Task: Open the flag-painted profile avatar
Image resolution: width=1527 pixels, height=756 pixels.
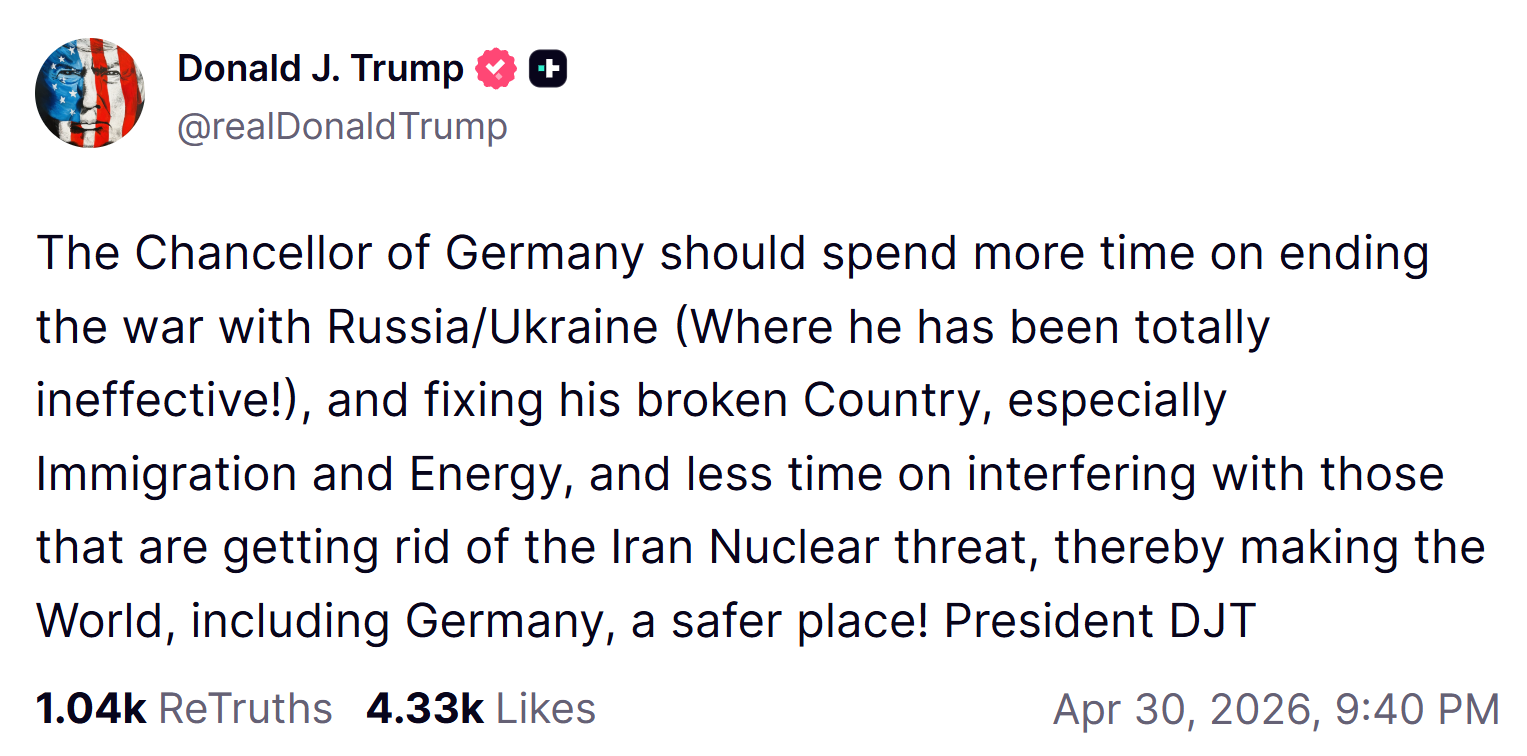Action: (90, 93)
